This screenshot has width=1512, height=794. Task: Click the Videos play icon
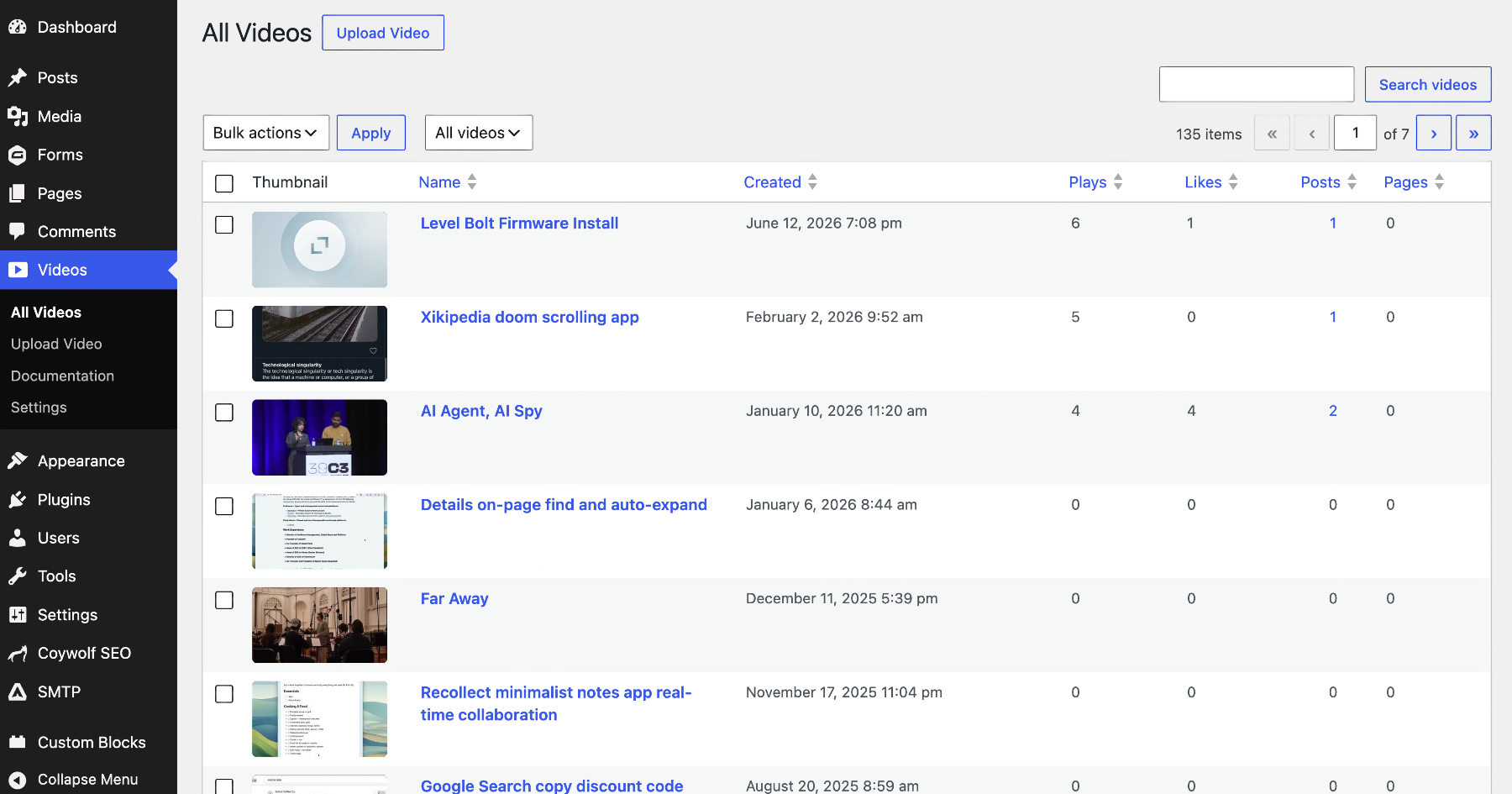18,270
